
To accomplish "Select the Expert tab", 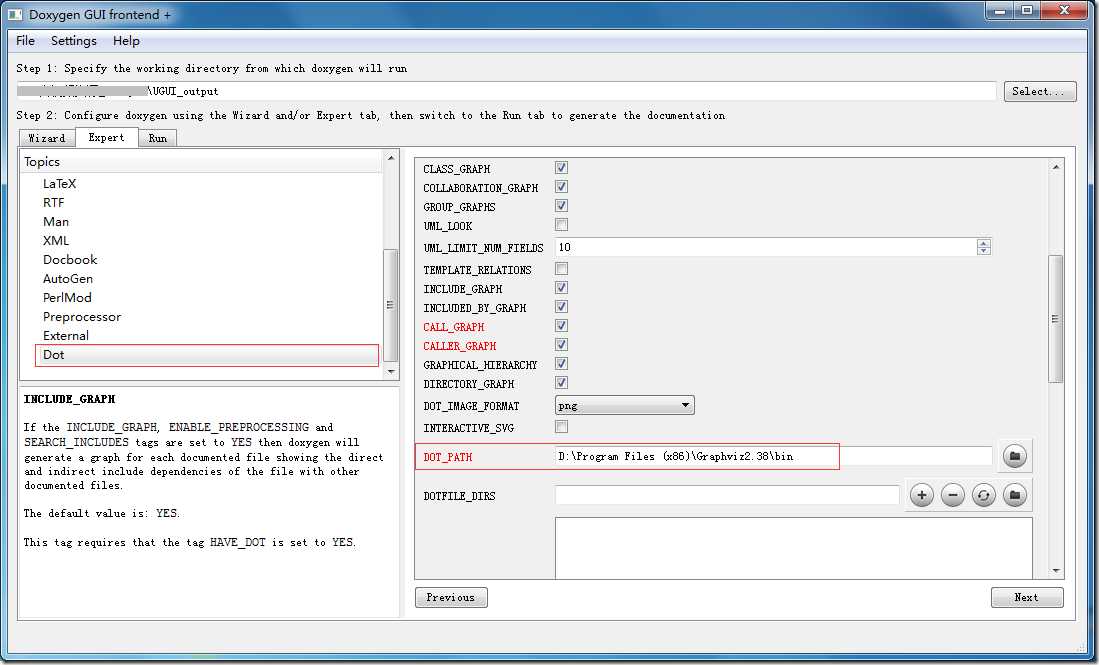I will tap(107, 137).
